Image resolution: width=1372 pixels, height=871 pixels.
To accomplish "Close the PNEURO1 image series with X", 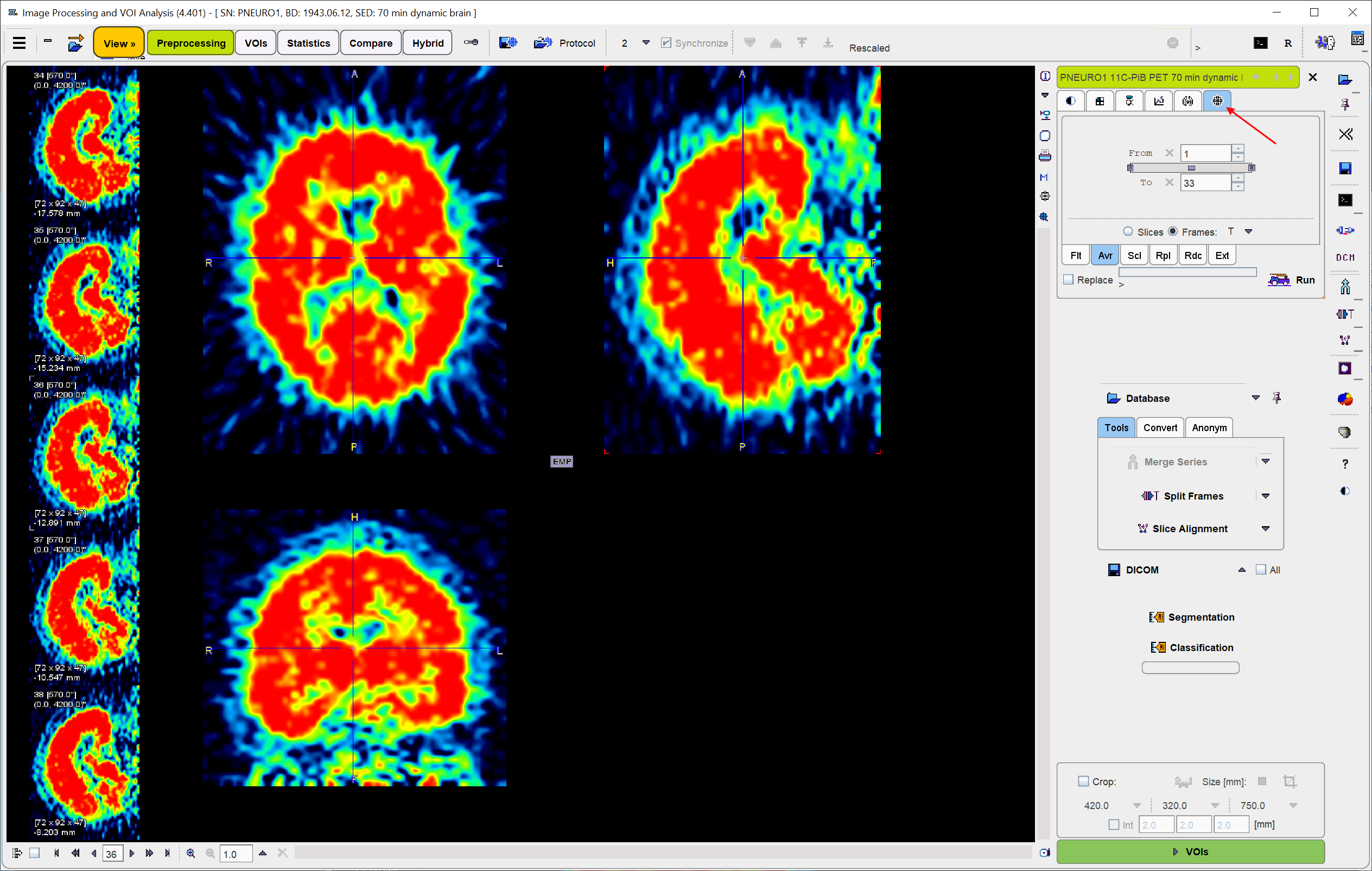I will tap(1313, 77).
